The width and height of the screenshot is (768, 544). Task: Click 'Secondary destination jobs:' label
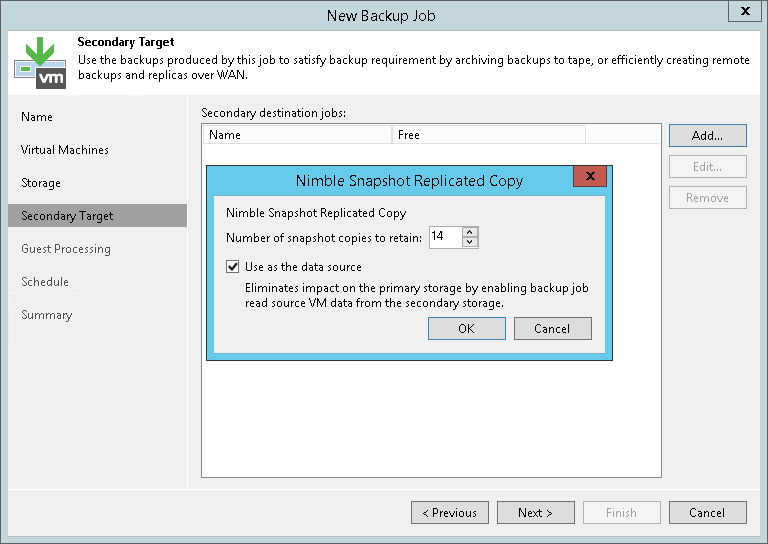point(273,113)
